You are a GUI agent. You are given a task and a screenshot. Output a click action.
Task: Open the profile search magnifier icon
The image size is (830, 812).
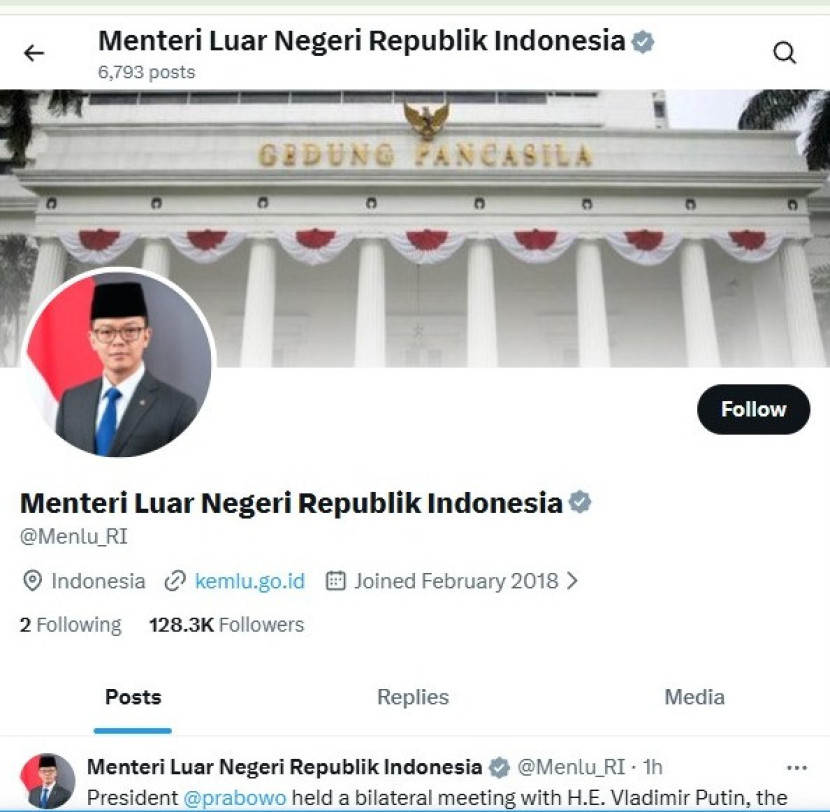pos(784,53)
